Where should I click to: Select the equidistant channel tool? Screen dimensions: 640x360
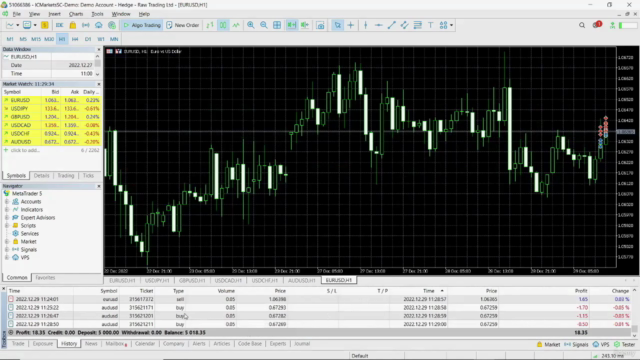(404, 25)
